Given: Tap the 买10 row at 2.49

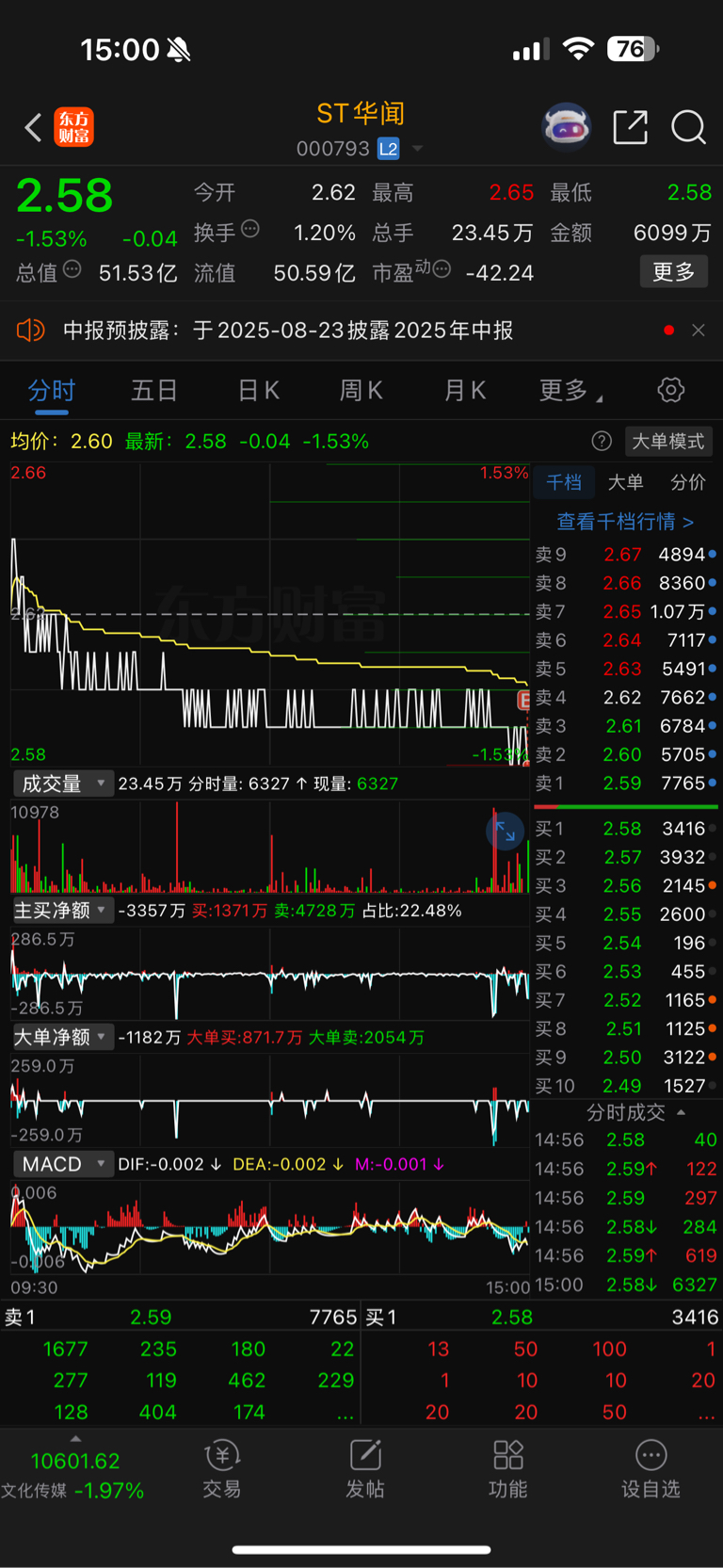Looking at the screenshot, I should point(626,1086).
